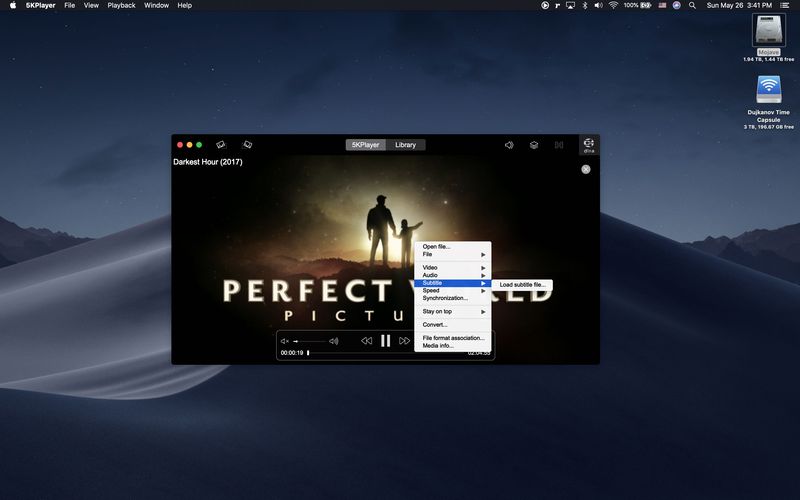The width and height of the screenshot is (800, 500).
Task: Open the 5KPlayer app menu in menu bar
Action: 40,5
